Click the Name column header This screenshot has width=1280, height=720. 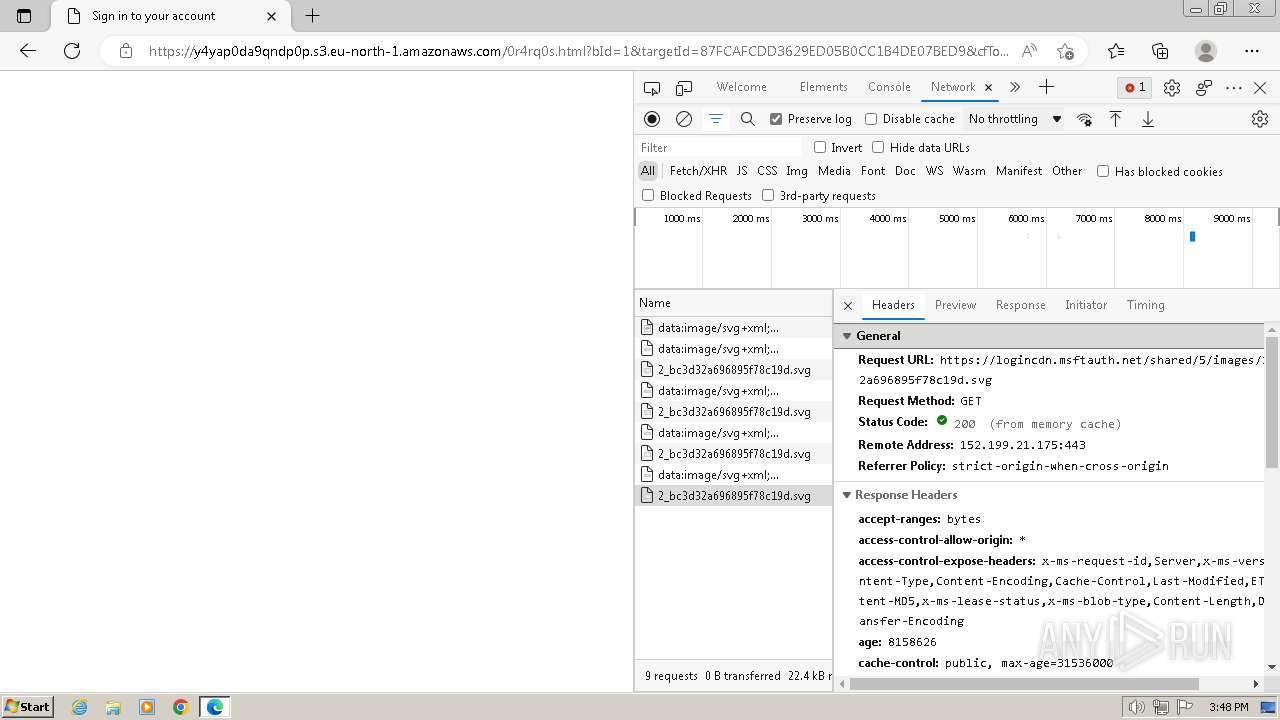pyautogui.click(x=733, y=303)
